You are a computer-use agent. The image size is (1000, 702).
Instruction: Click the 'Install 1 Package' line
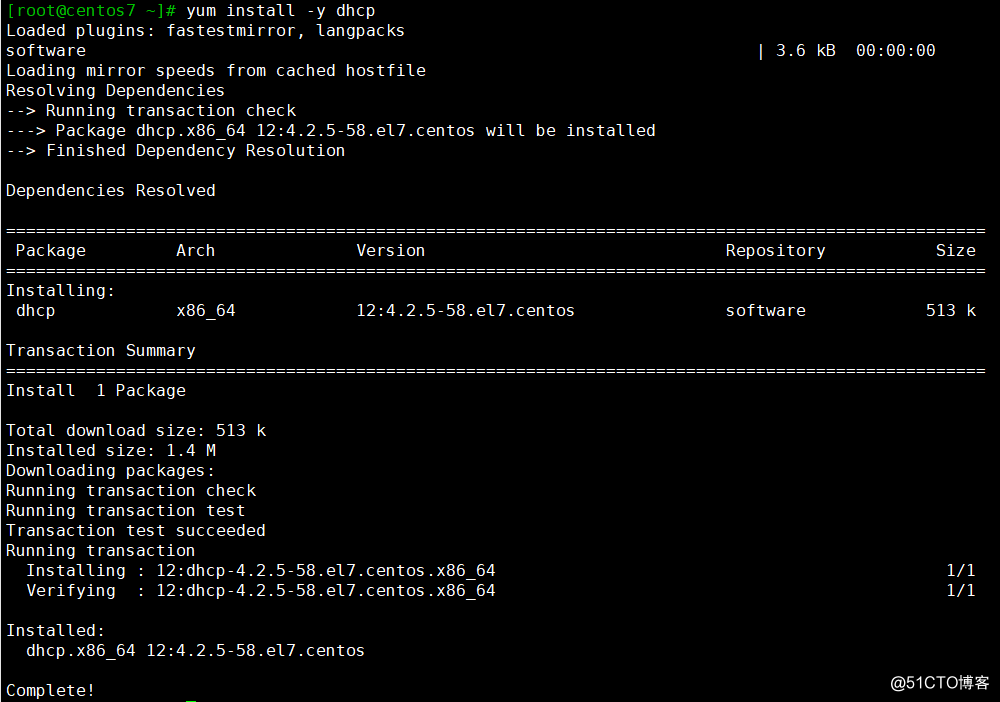click(96, 390)
